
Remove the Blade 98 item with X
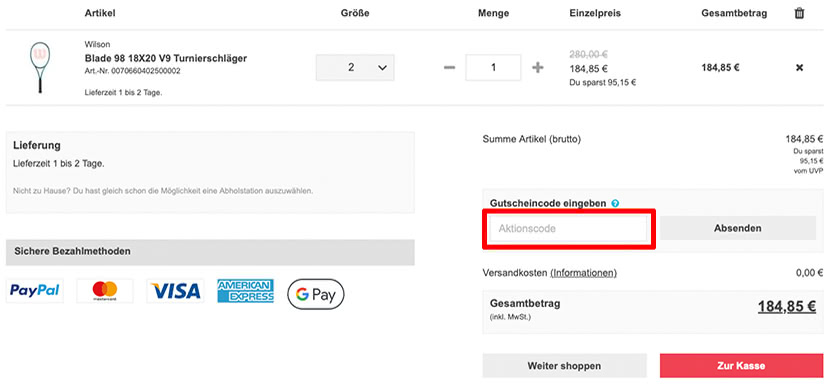coord(799,68)
